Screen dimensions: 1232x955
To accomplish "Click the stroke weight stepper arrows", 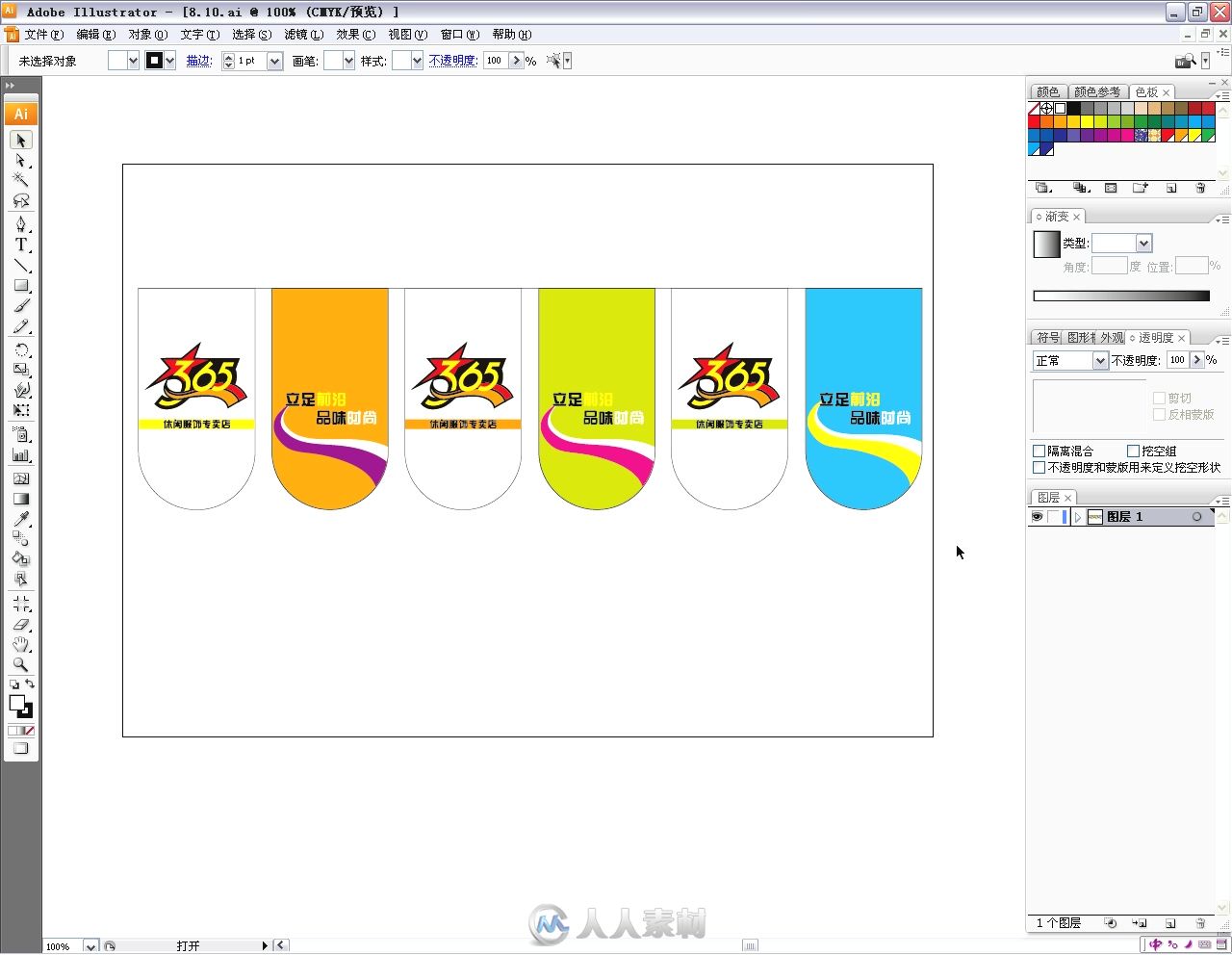I will (228, 61).
